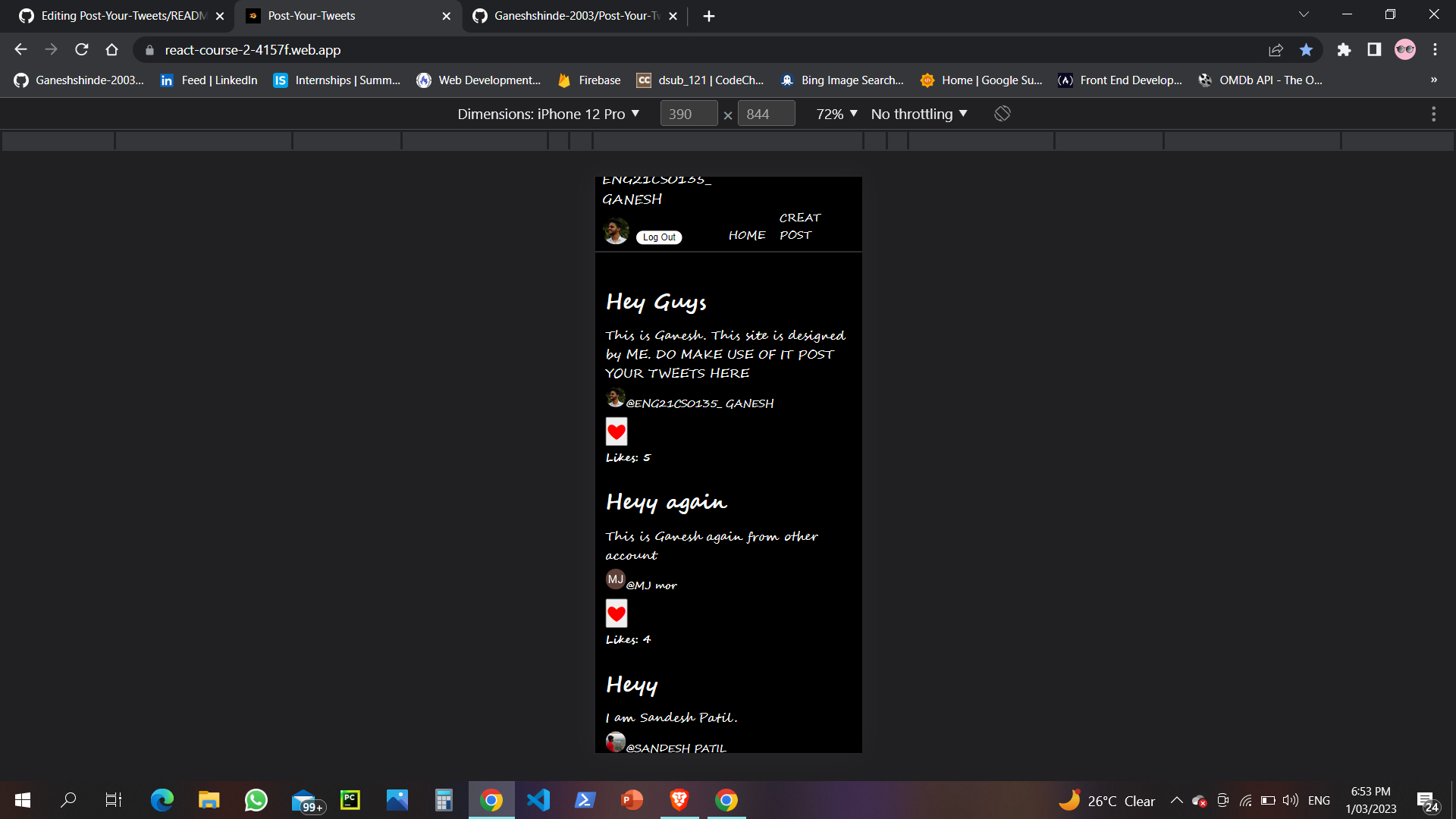
Task: Open Visual Studio Code from taskbar
Action: coord(538,800)
